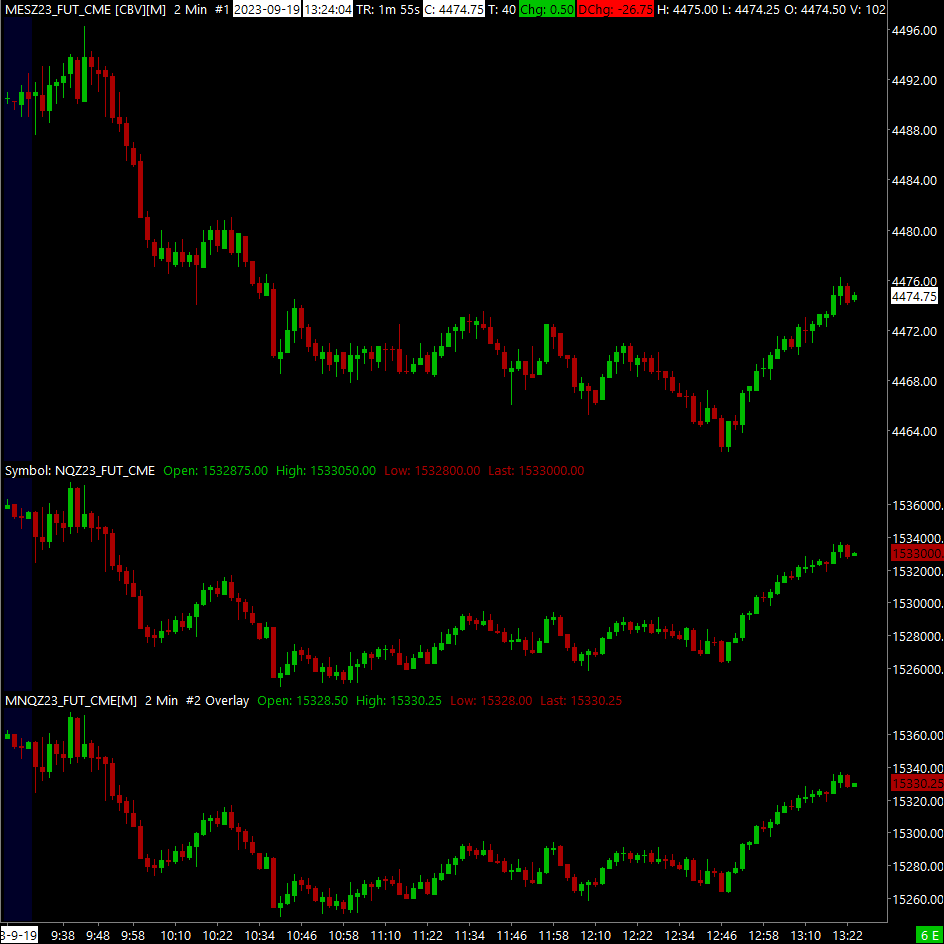Image resolution: width=944 pixels, height=944 pixels.
Task: Select the red 15330.25 last price tag
Action: click(x=916, y=783)
